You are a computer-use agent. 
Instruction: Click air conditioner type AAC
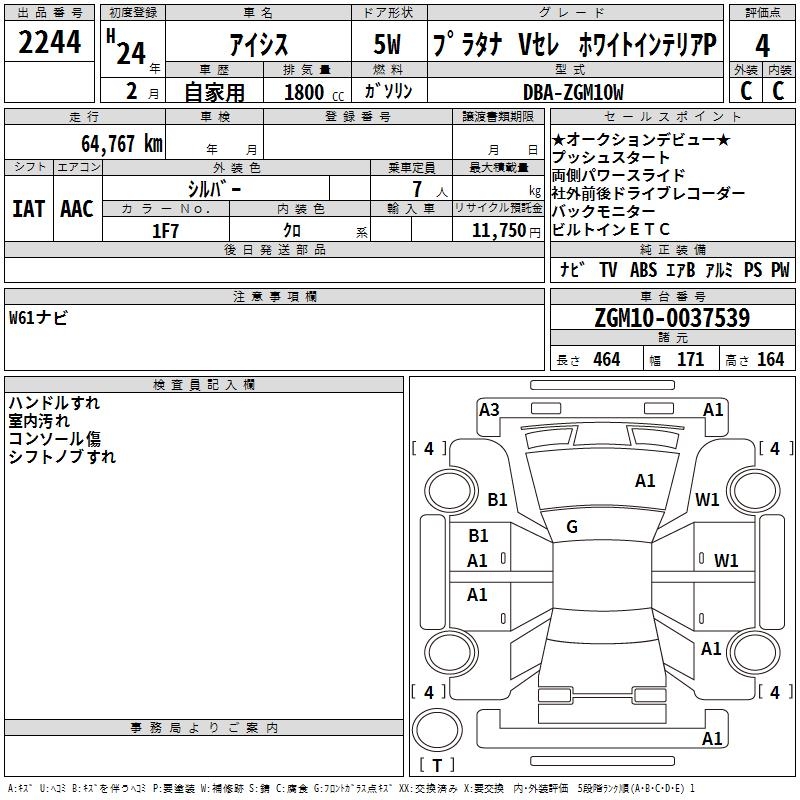click(77, 209)
